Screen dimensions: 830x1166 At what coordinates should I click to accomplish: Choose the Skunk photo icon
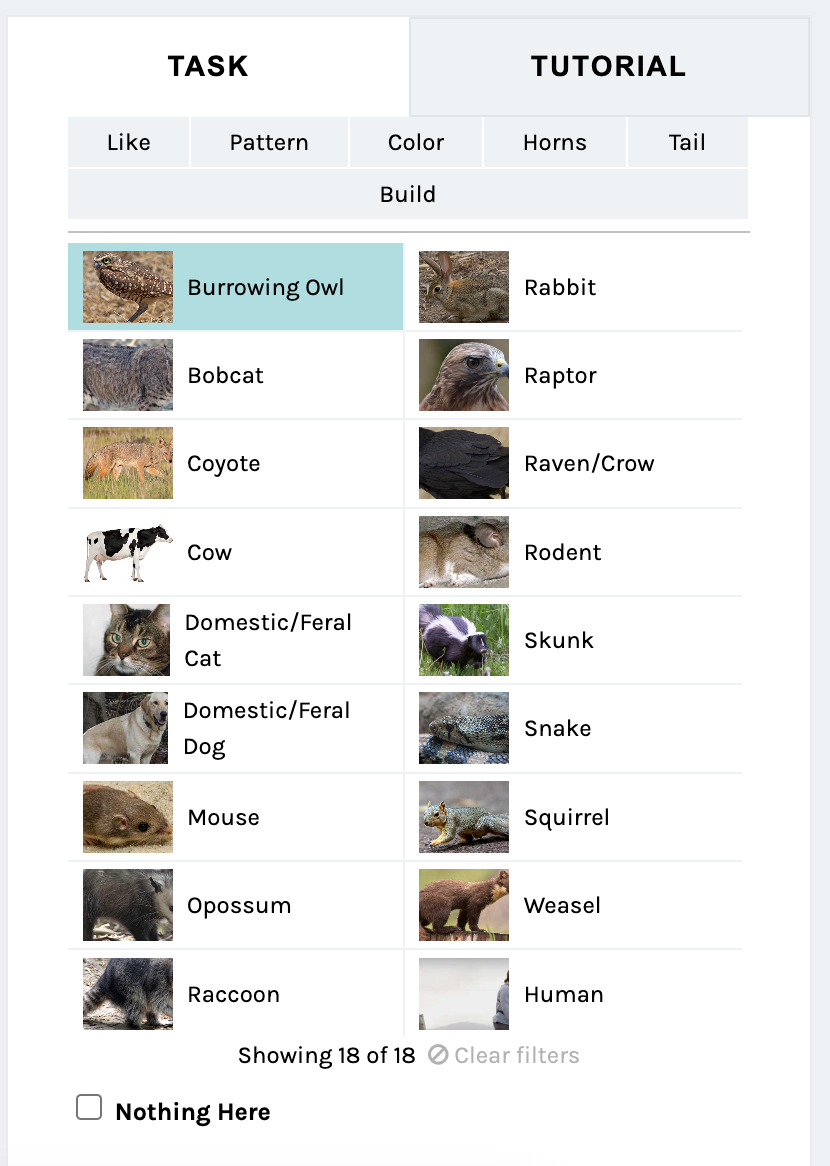point(464,640)
